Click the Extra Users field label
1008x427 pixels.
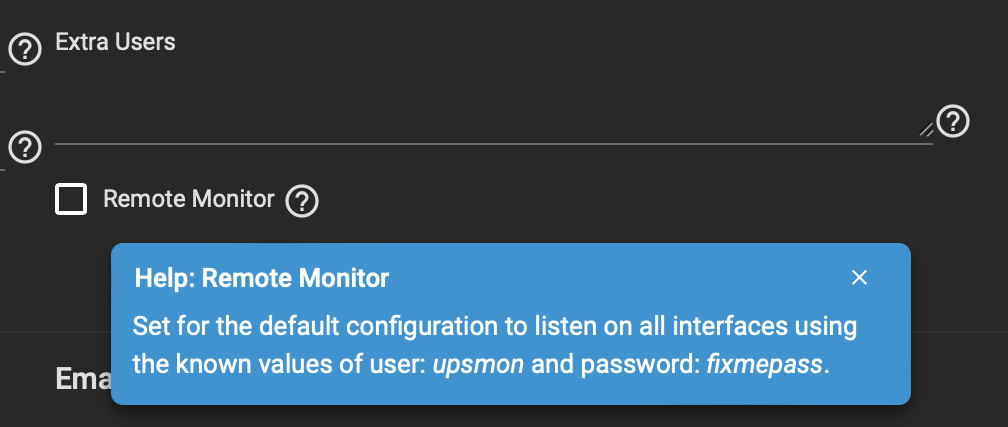(115, 42)
